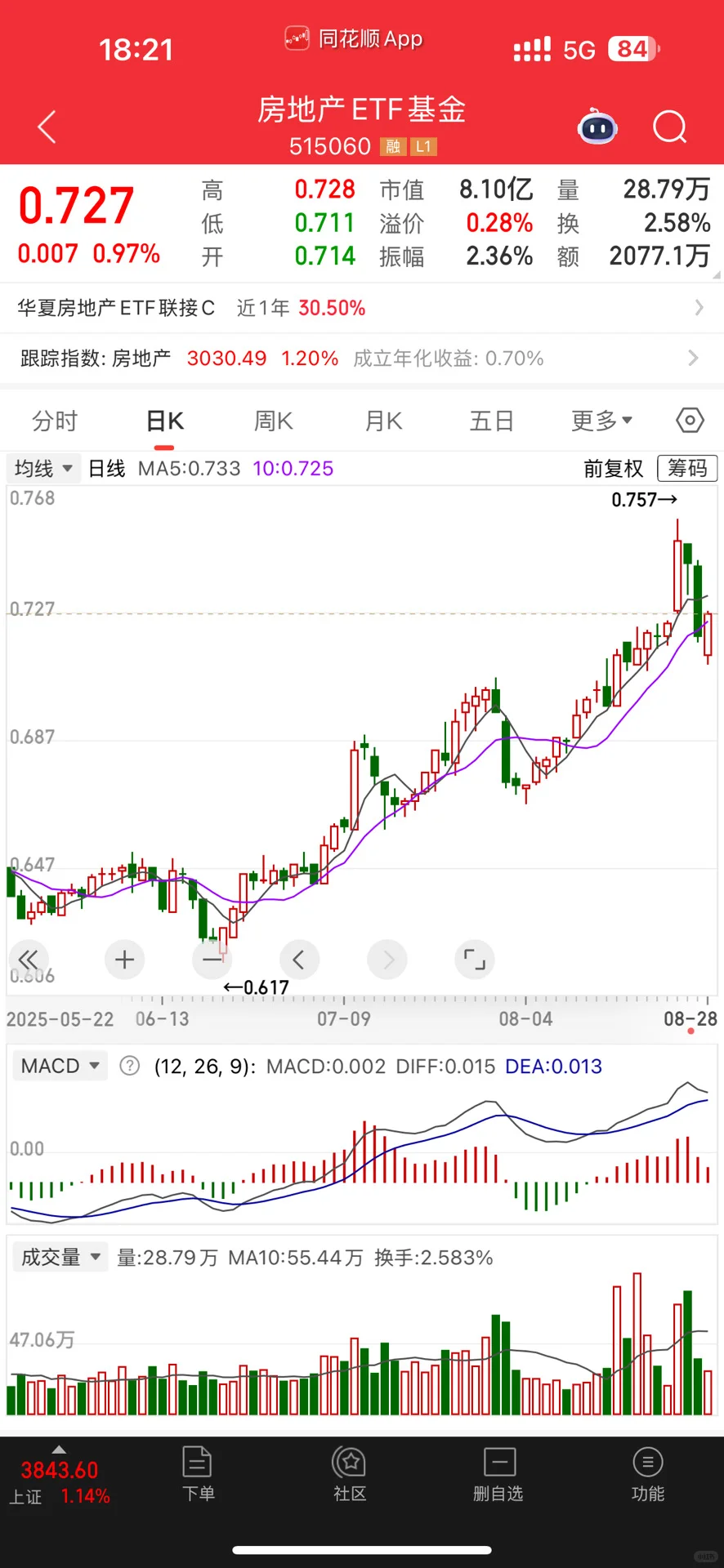This screenshot has width=724, height=1568.
Task: Tap the 0.617 low price marker
Action: click(x=256, y=987)
